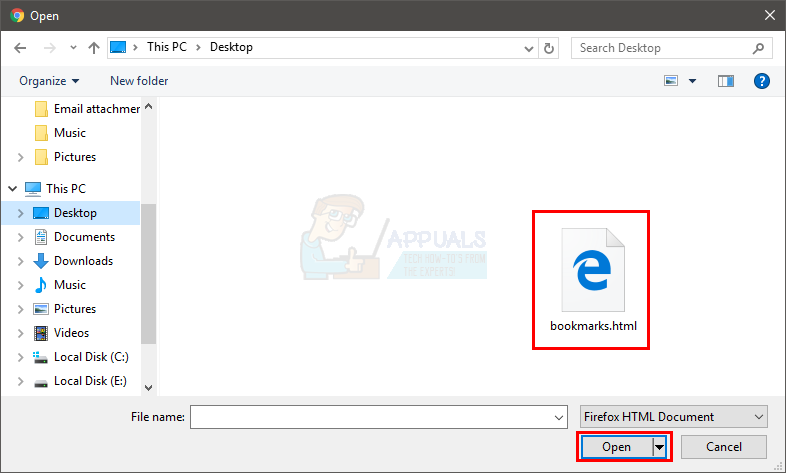Click the search magnifier icon
Viewport: 786px width, 473px height.
coord(758,48)
